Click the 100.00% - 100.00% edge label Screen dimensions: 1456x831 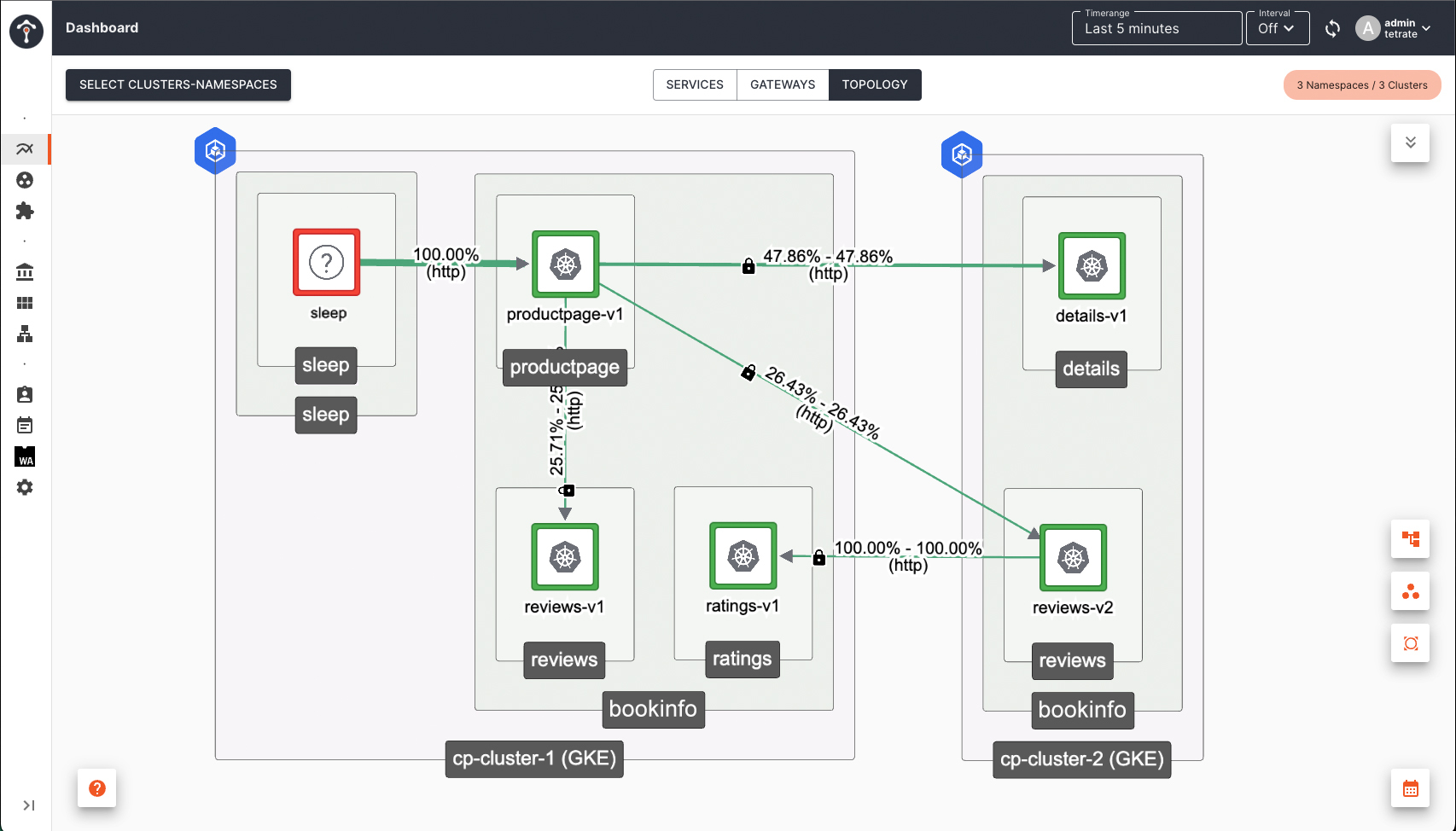pyautogui.click(x=908, y=556)
